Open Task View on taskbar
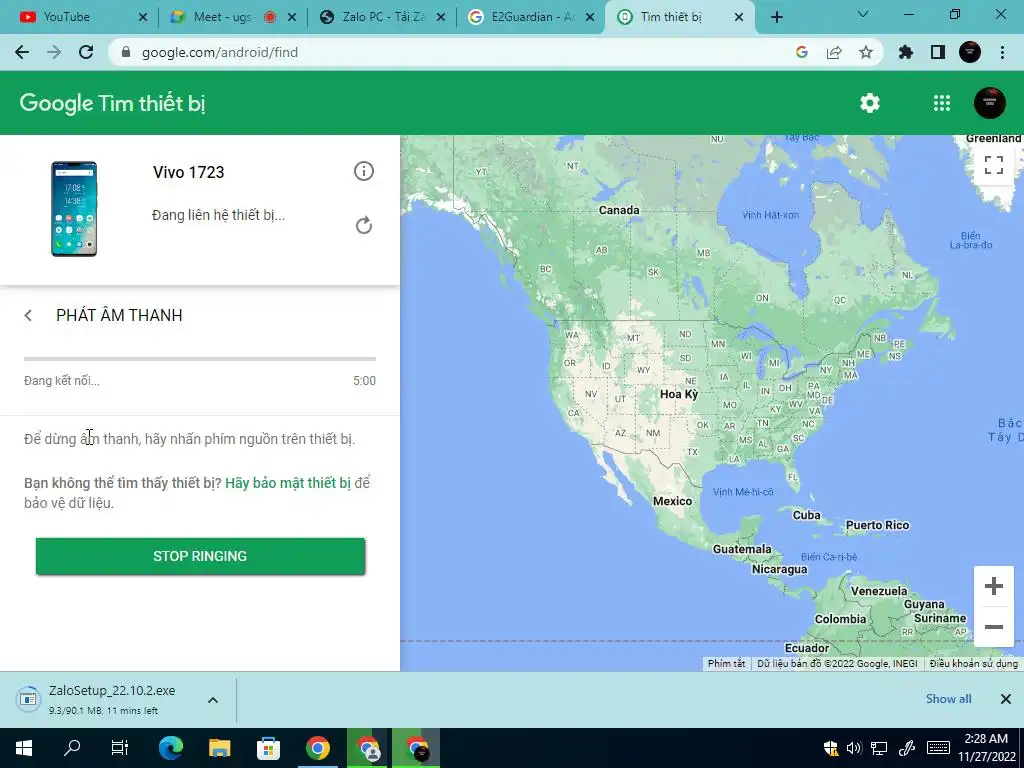 (x=120, y=748)
